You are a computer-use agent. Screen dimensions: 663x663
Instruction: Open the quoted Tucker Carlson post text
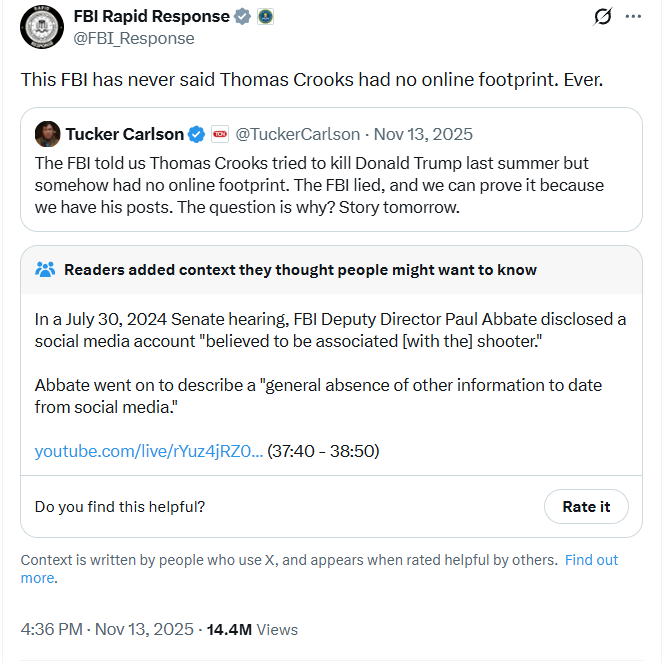click(x=325, y=185)
